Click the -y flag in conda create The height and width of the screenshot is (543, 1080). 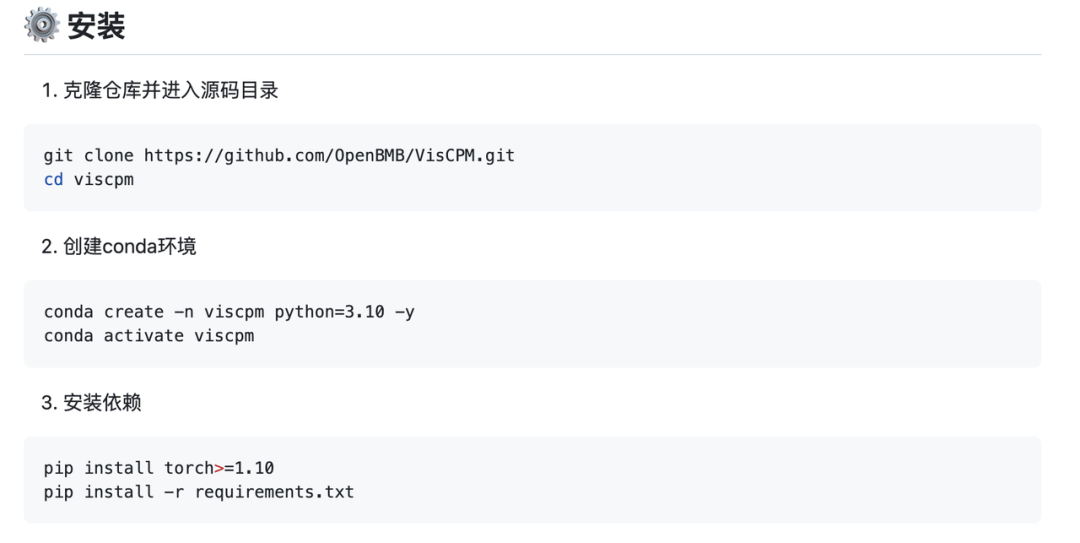point(404,312)
